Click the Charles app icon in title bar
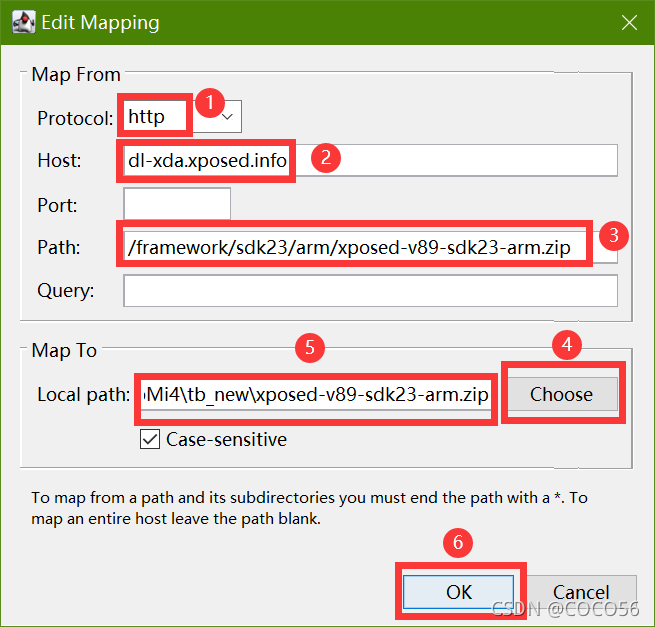Viewport: 655px width, 627px height. [23, 22]
